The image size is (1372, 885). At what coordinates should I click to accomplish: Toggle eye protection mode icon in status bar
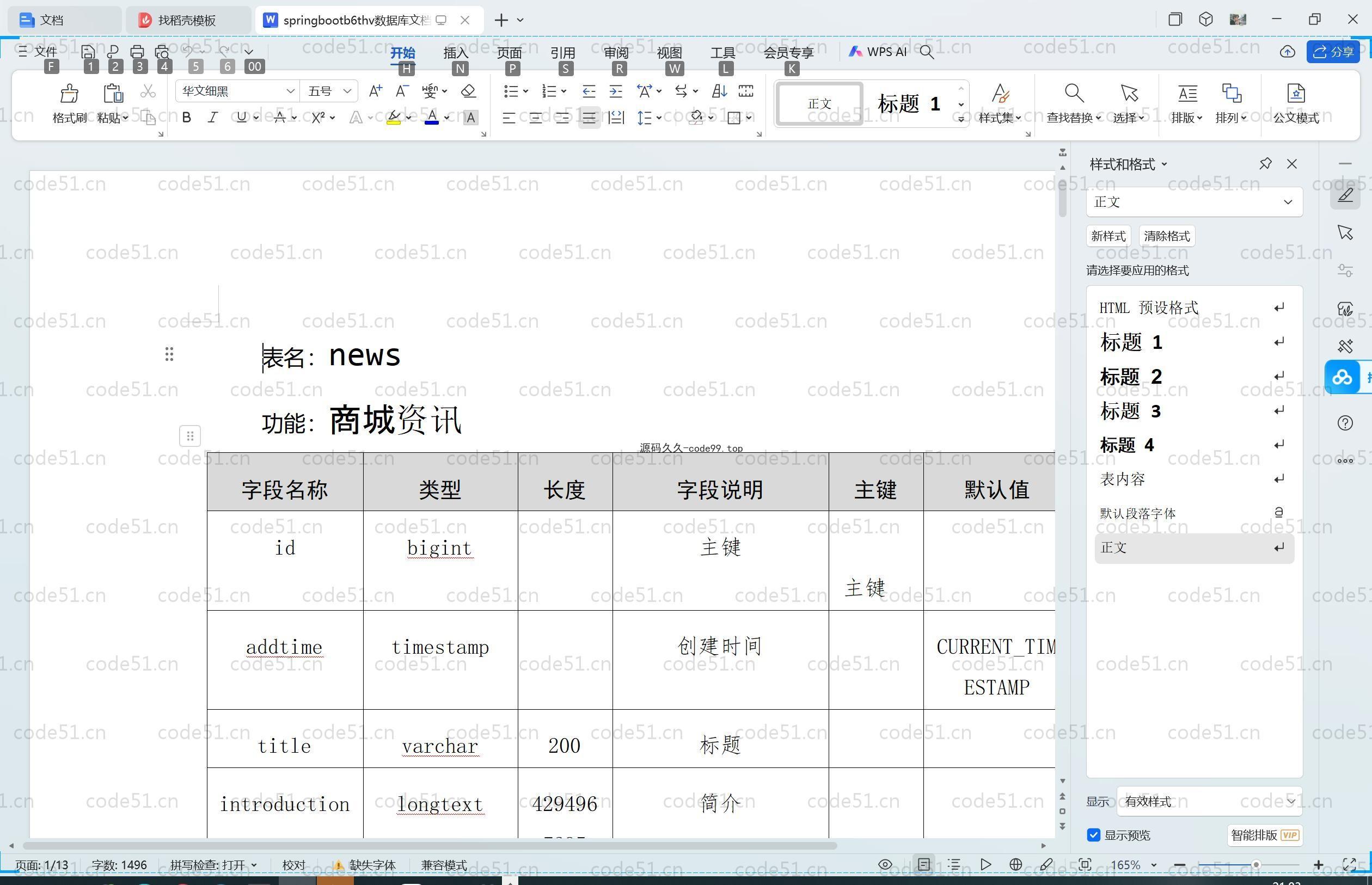(x=885, y=864)
